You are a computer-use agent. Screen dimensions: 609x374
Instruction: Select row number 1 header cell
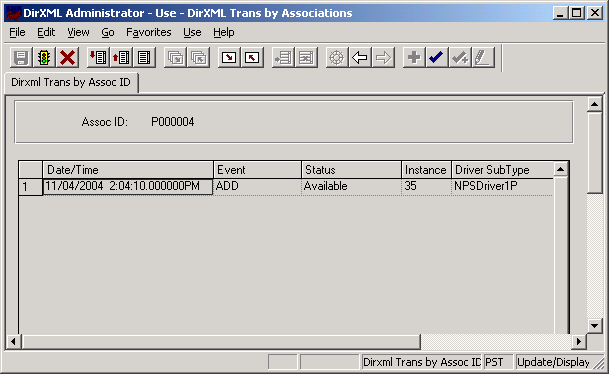click(30, 187)
